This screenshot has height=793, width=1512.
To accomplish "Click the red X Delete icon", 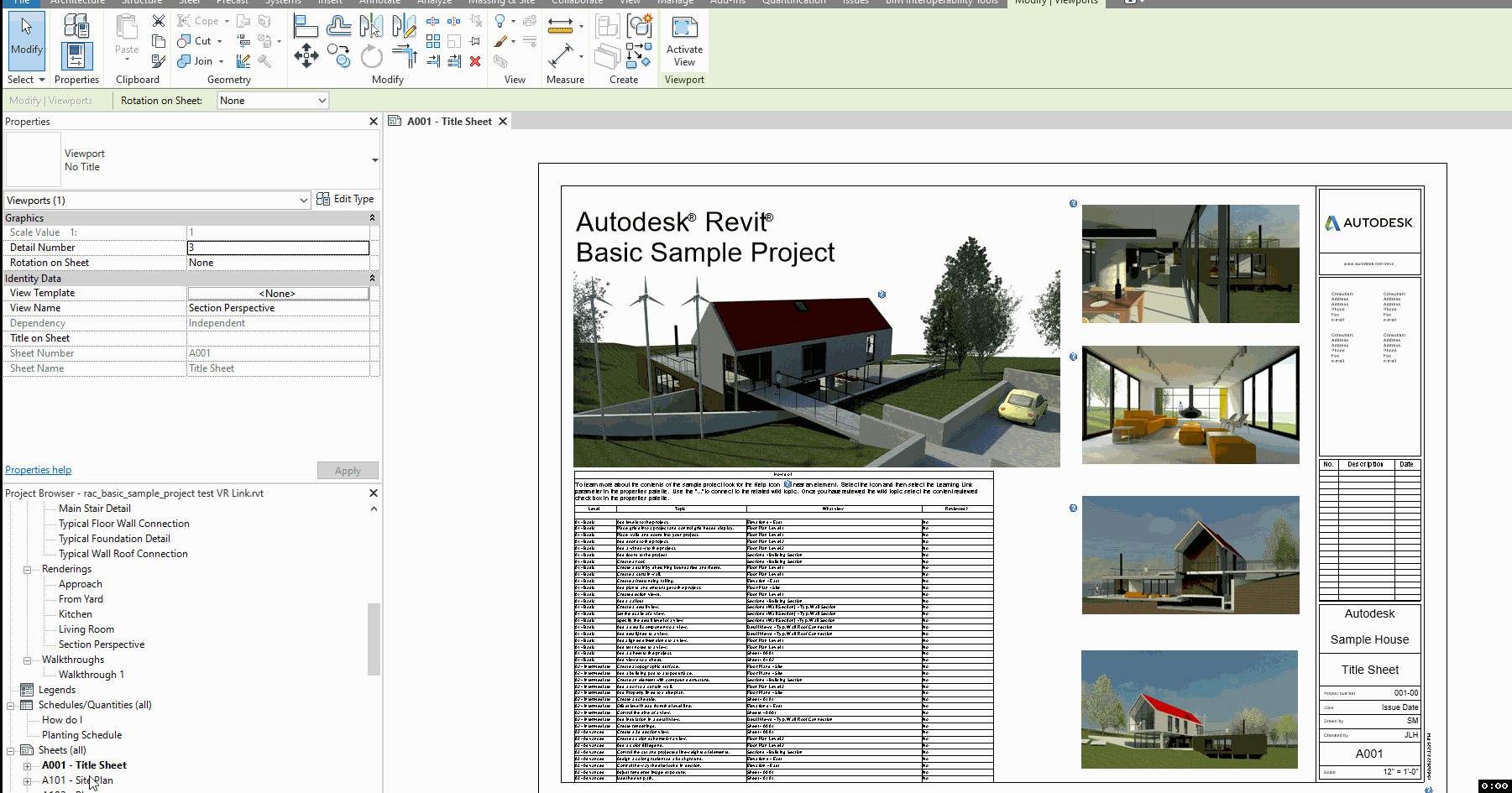I will point(474,60).
